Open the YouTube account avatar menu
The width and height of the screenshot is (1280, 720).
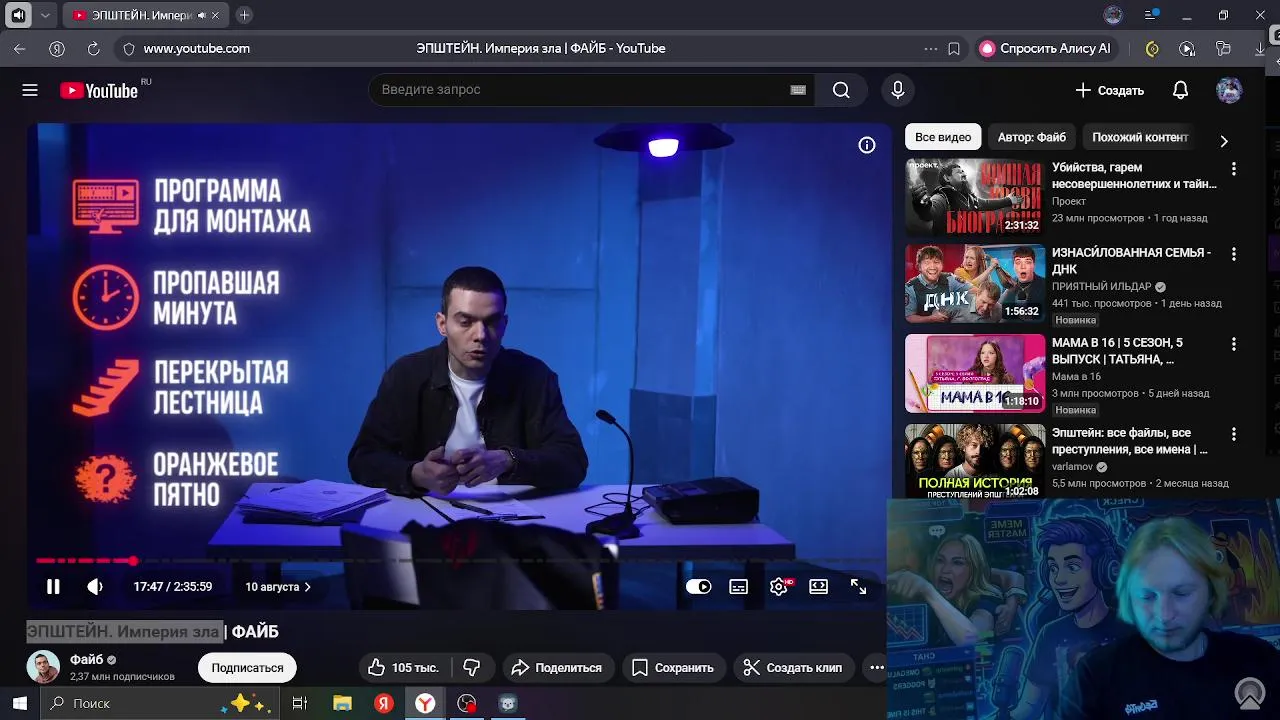(x=1229, y=90)
